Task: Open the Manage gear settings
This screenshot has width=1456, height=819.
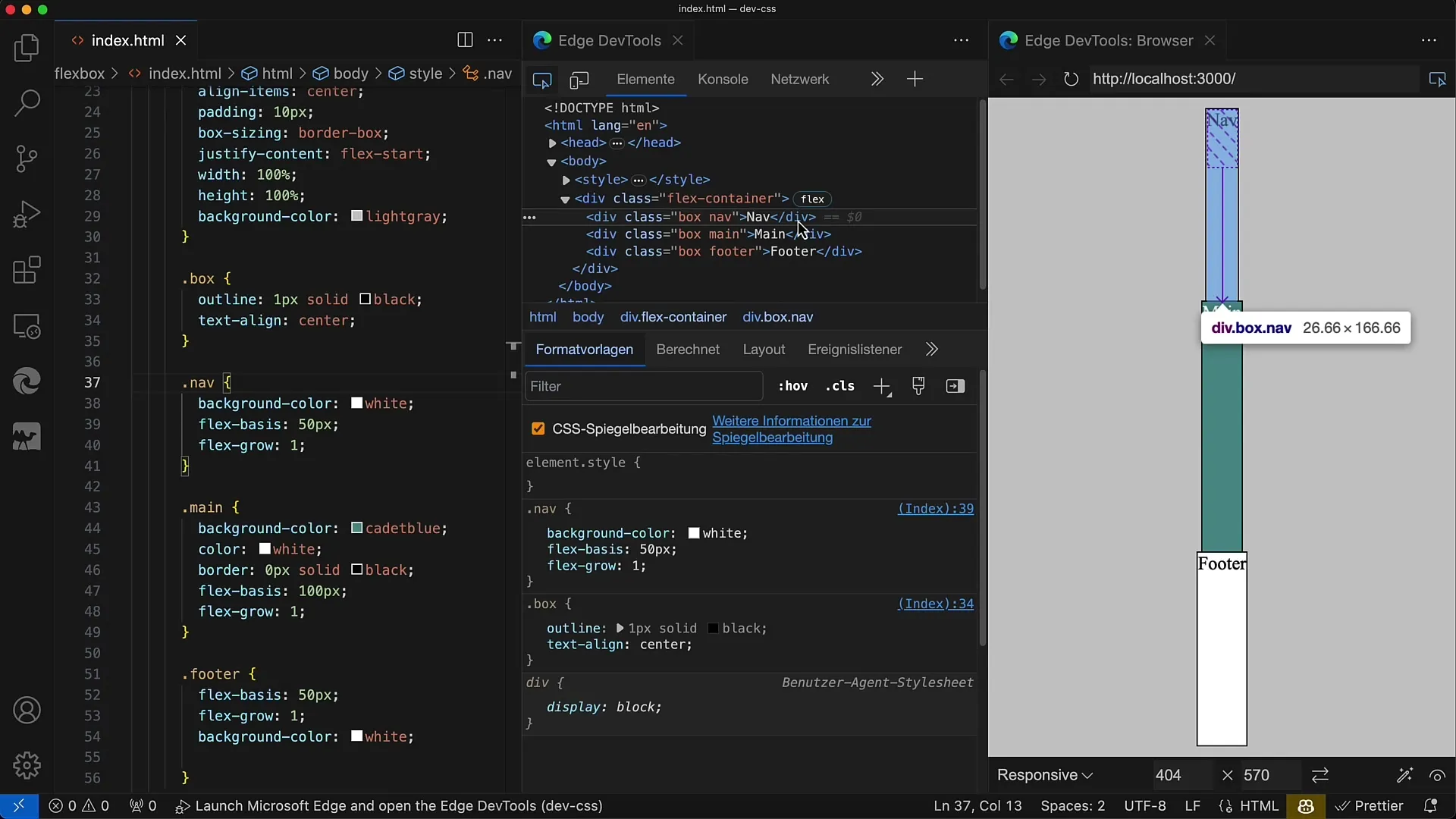Action: 27,765
